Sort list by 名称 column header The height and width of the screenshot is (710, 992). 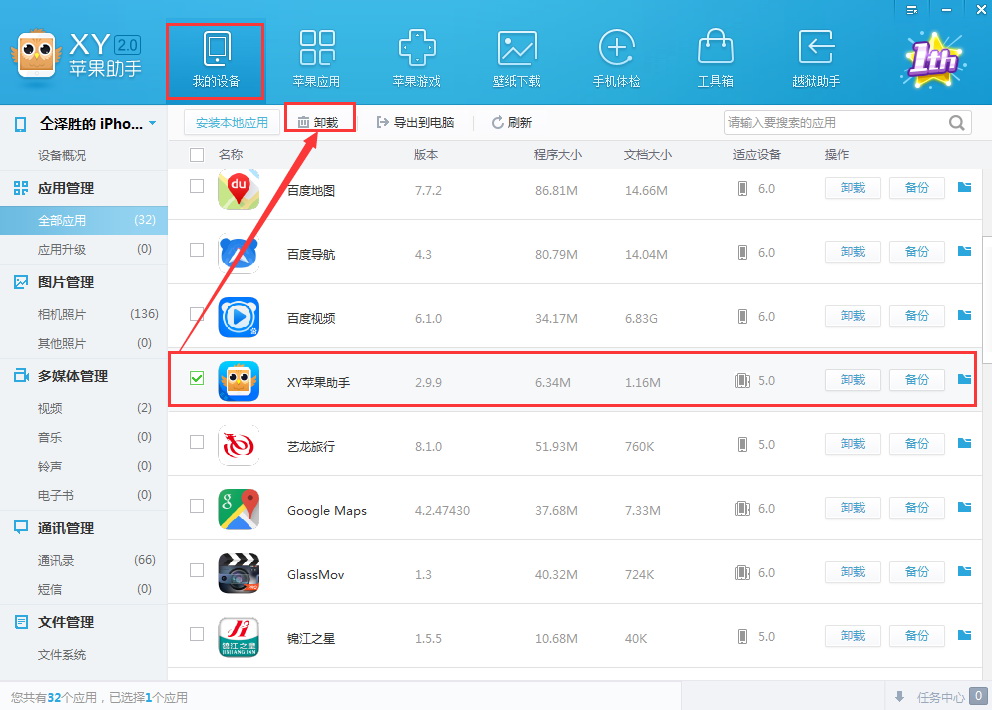coord(231,154)
